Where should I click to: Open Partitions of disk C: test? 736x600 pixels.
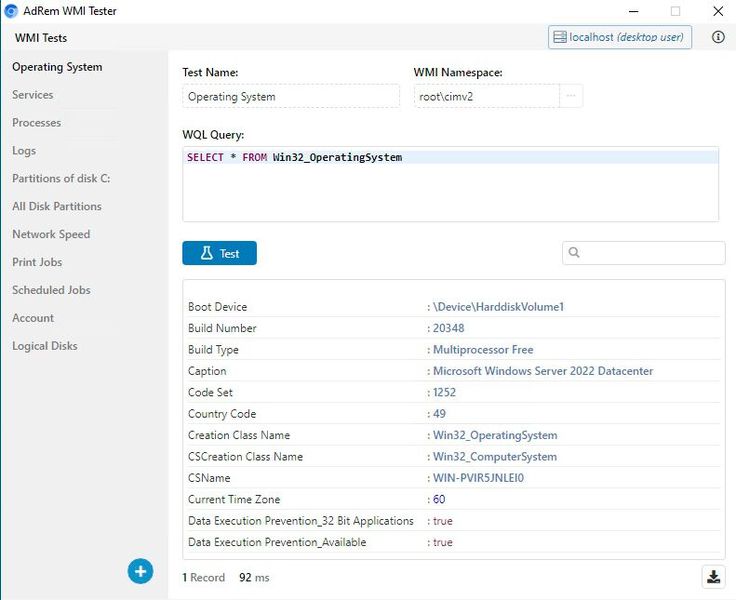pyautogui.click(x=61, y=179)
